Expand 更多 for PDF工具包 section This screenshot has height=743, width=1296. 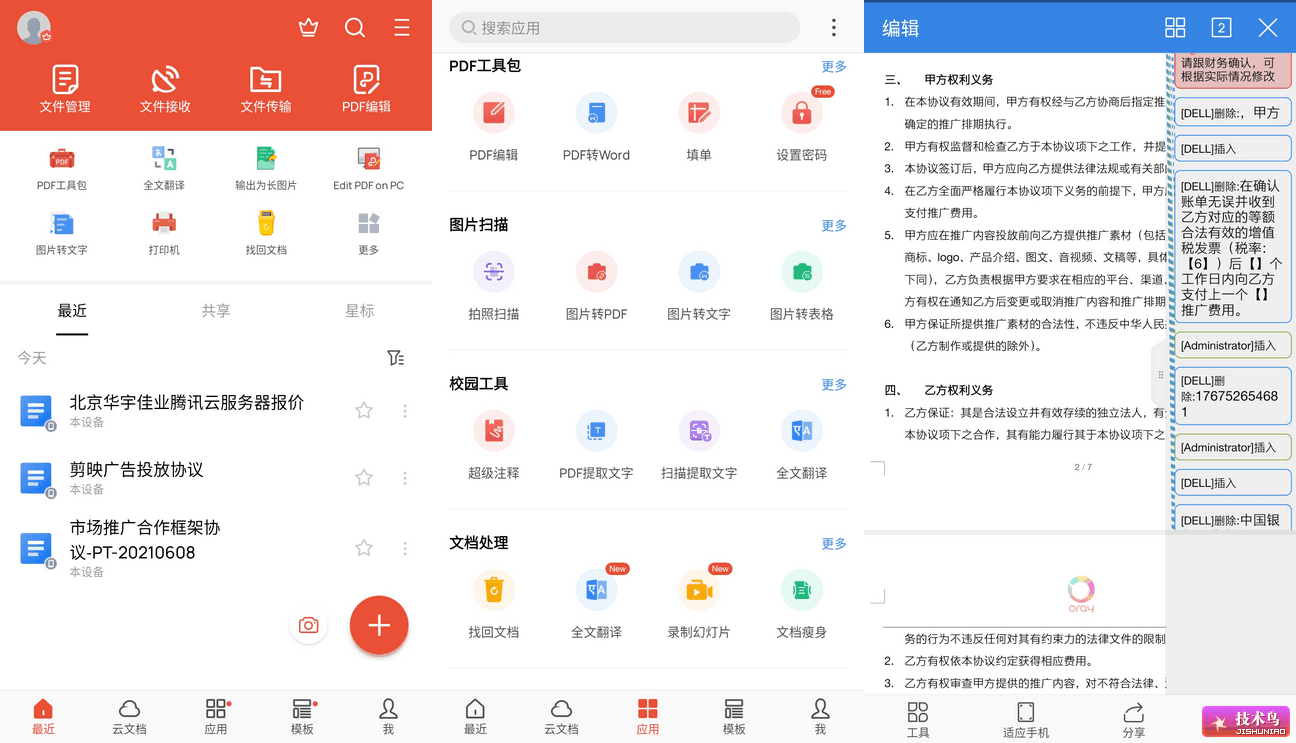834,66
